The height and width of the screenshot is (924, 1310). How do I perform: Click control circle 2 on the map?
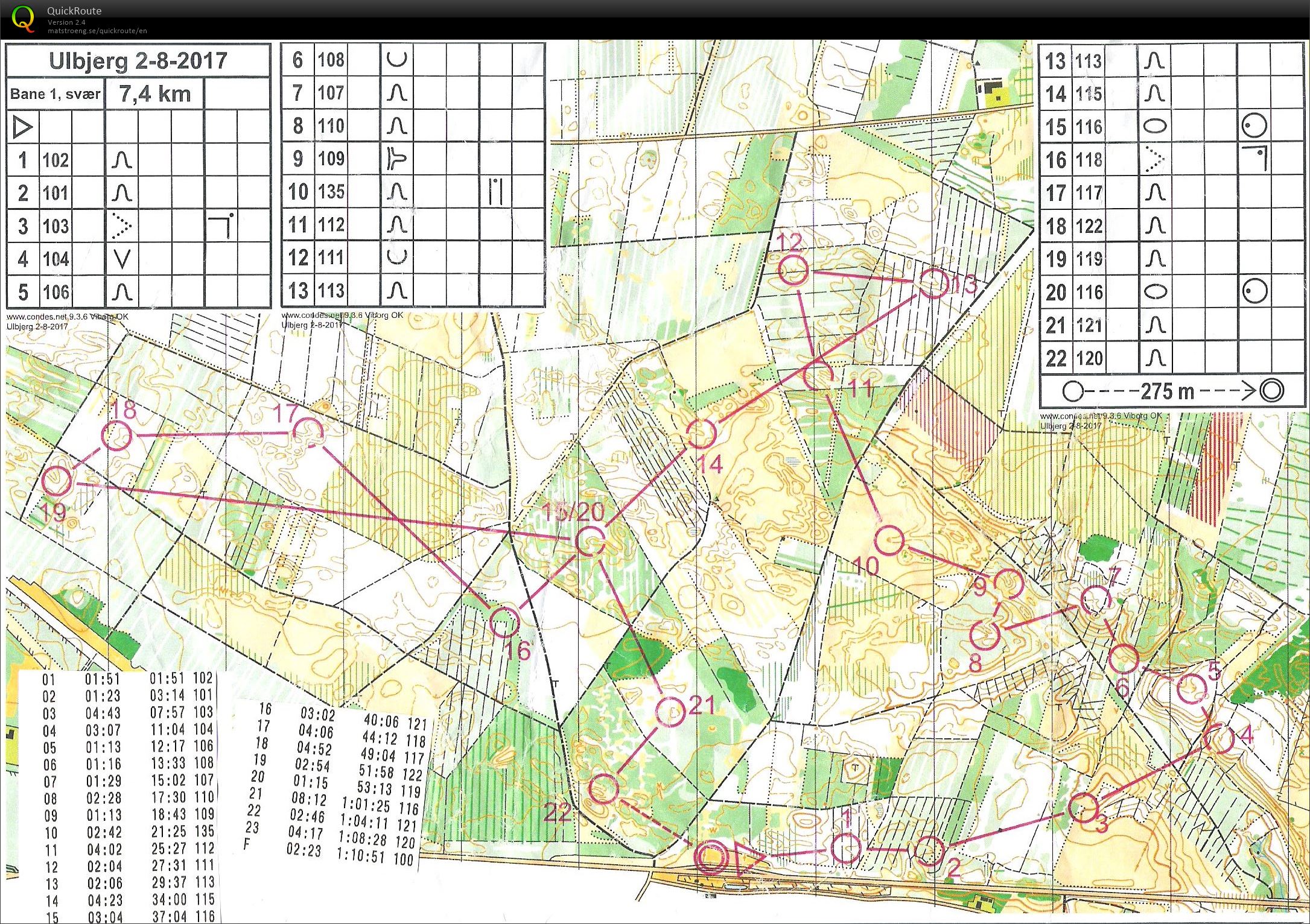click(x=930, y=851)
